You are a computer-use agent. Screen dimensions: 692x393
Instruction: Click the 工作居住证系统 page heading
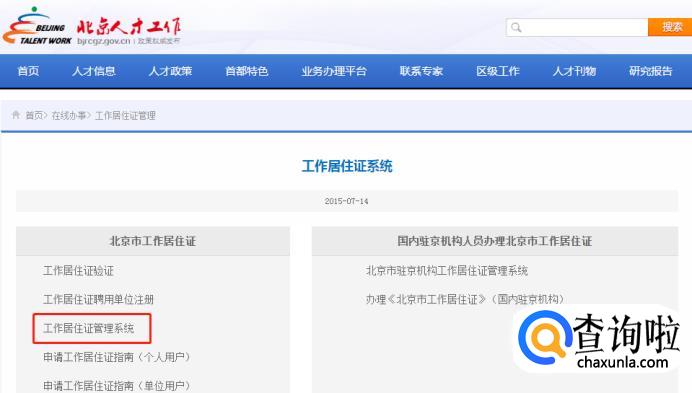coord(347,166)
